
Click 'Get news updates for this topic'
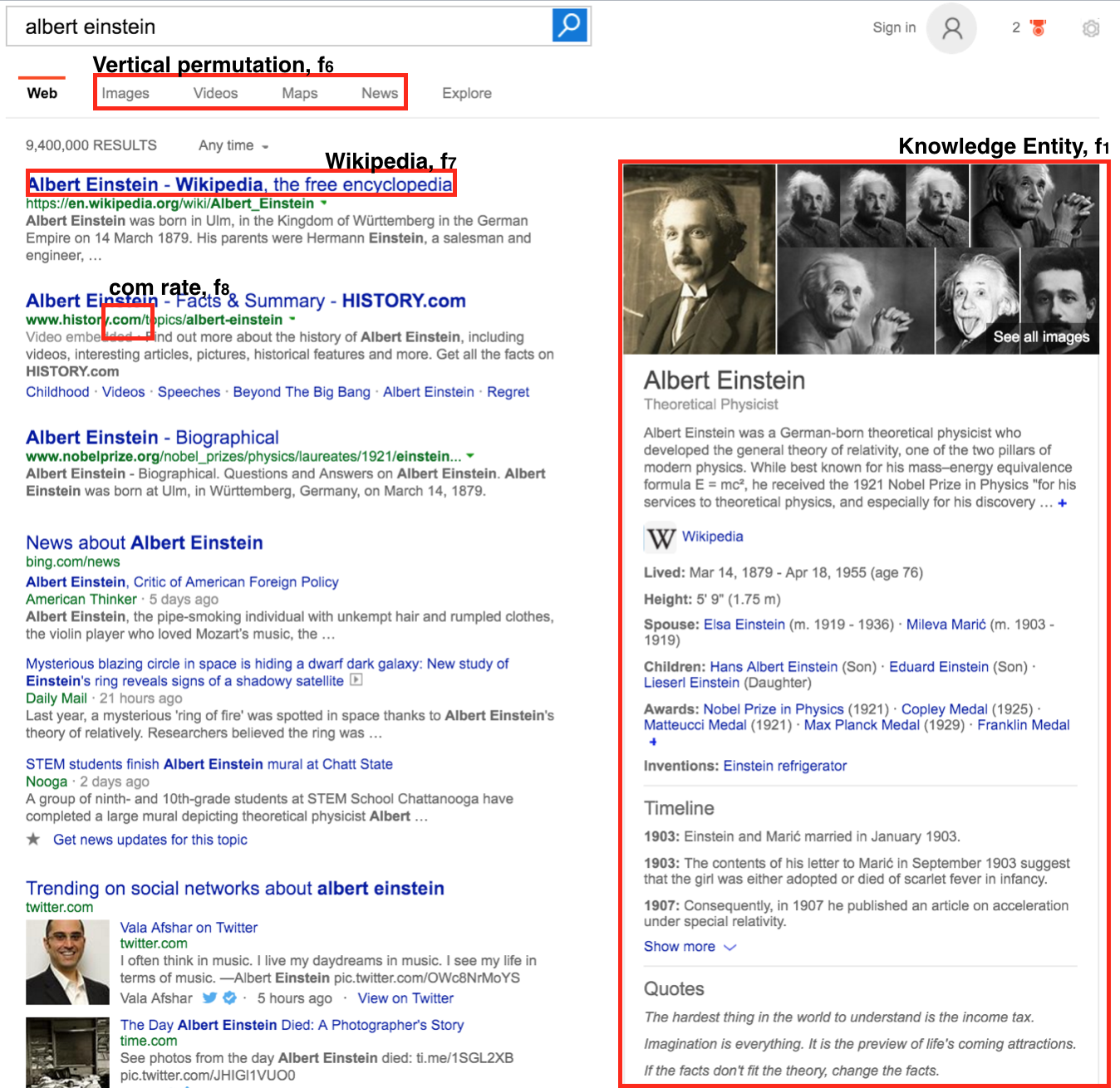click(x=150, y=840)
